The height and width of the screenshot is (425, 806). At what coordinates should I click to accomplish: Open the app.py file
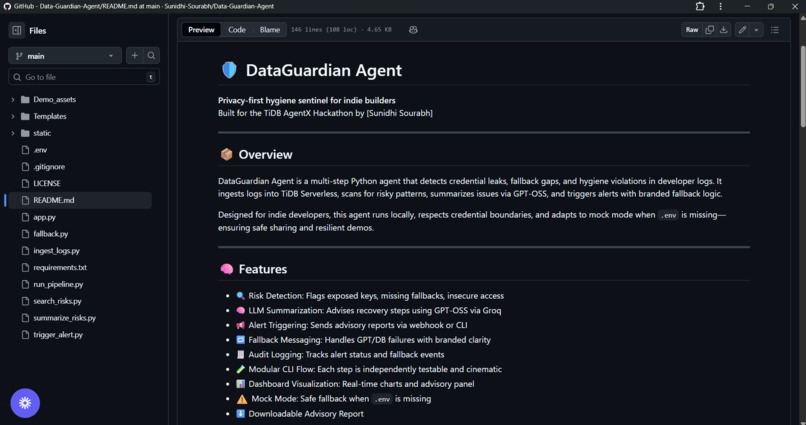(x=44, y=217)
